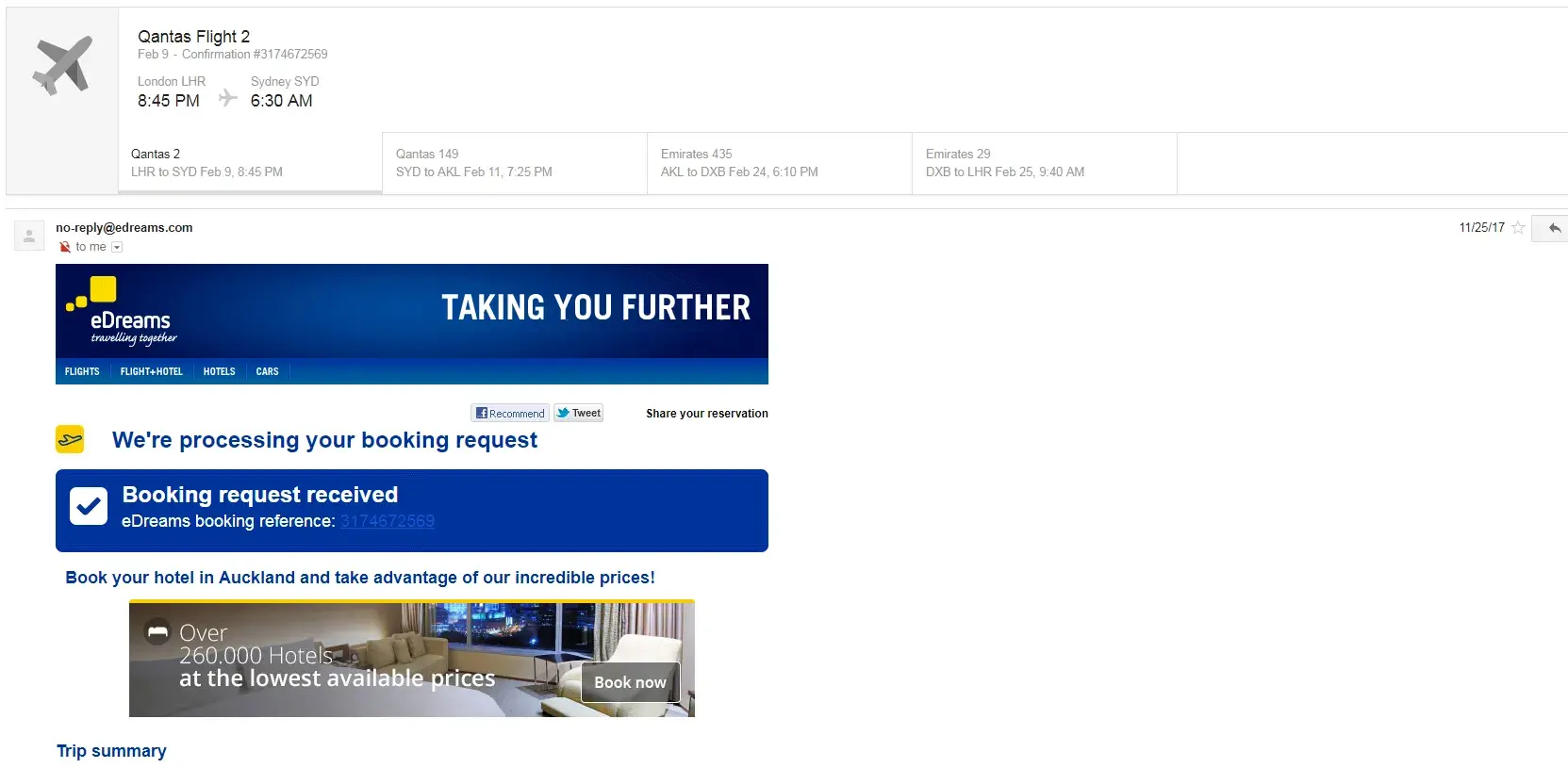Expand the 'to me' recipient details
1568x768 pixels.
117,247
